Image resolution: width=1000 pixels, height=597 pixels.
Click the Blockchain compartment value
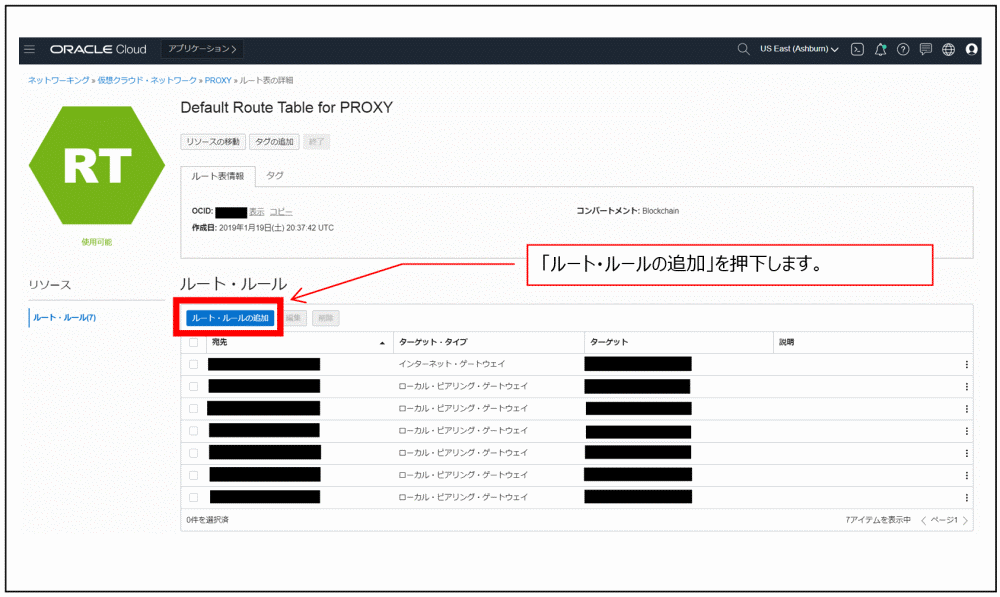[x=660, y=211]
